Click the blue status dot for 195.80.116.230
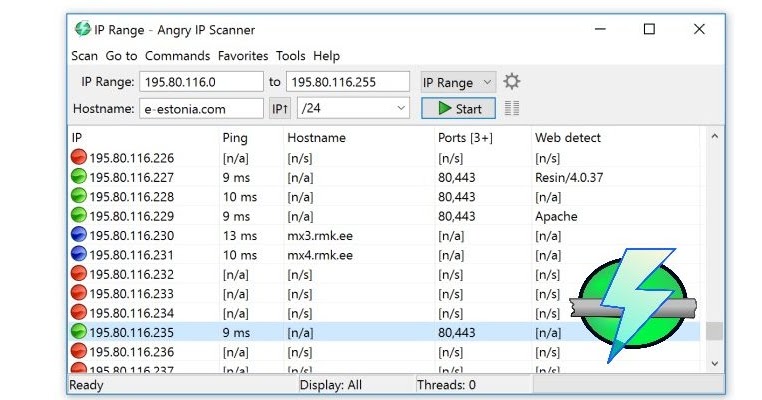The height and width of the screenshot is (400, 762). point(79,235)
